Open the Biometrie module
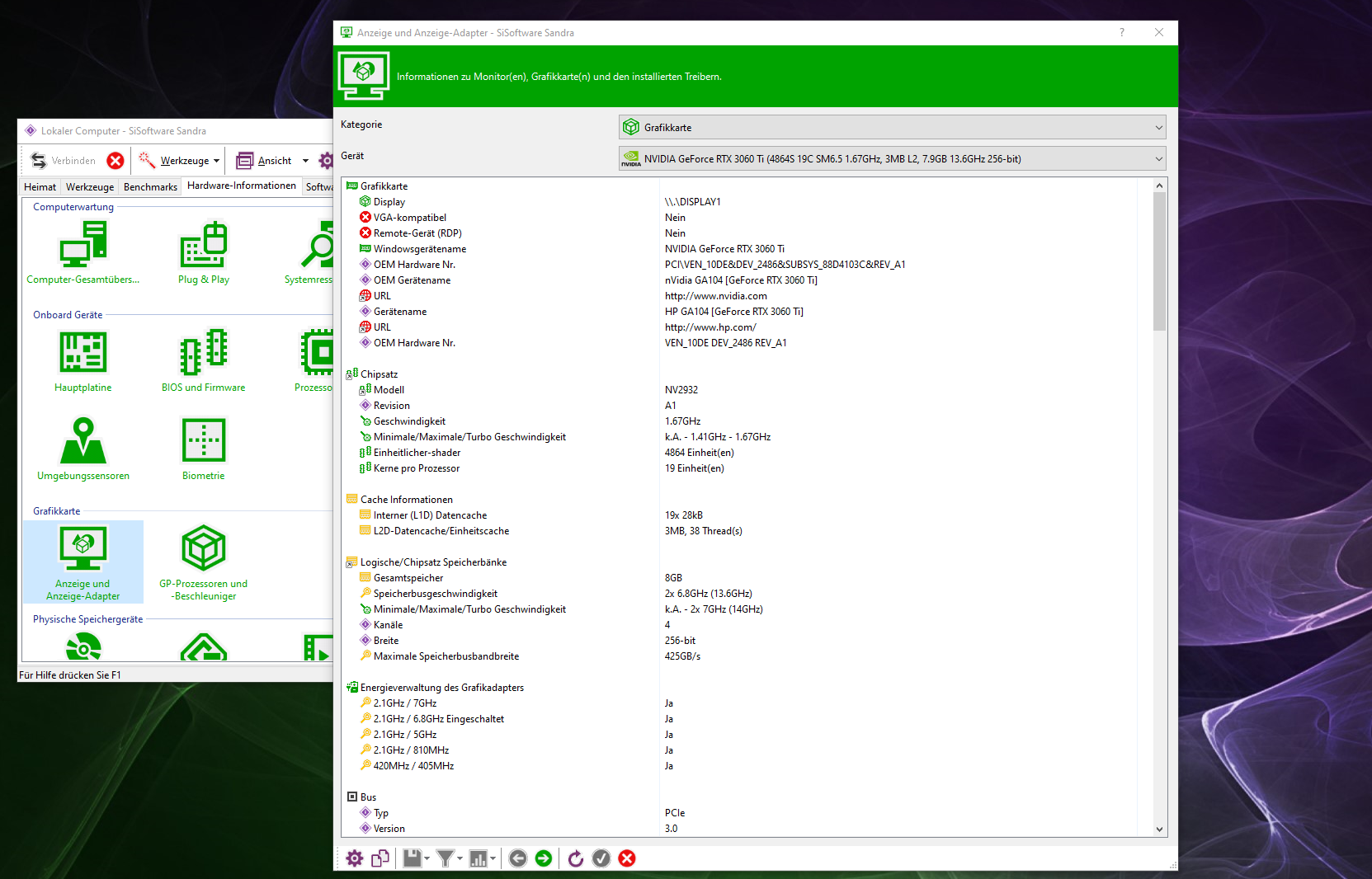The height and width of the screenshot is (879, 1372). click(x=204, y=449)
